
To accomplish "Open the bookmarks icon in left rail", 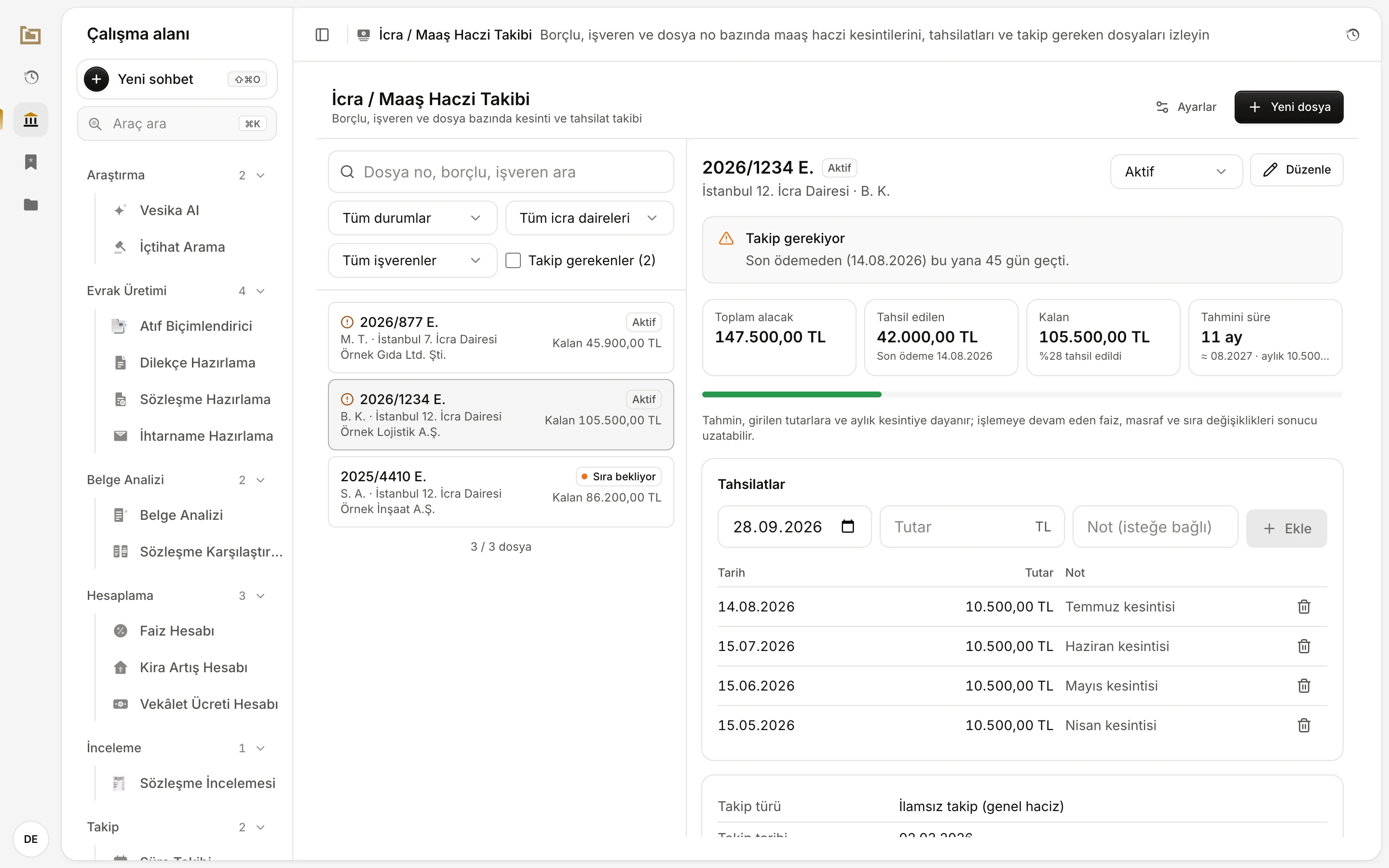I will [31, 162].
